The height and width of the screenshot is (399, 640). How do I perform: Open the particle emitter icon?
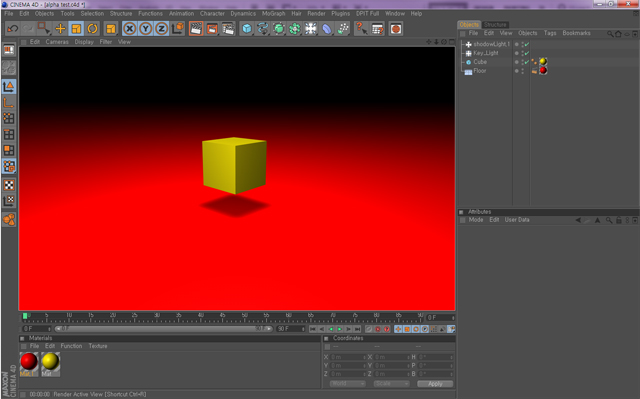pos(343,29)
